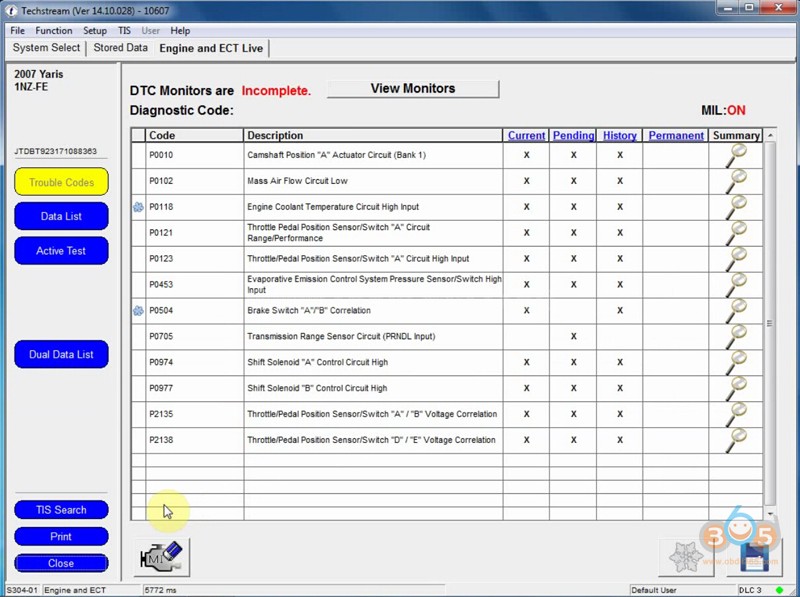Select code P0010 in the table

(x=161, y=155)
